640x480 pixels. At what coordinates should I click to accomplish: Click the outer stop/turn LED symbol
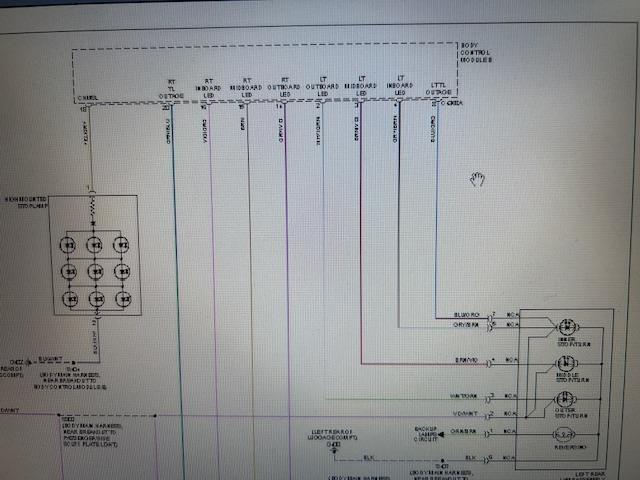[565, 399]
